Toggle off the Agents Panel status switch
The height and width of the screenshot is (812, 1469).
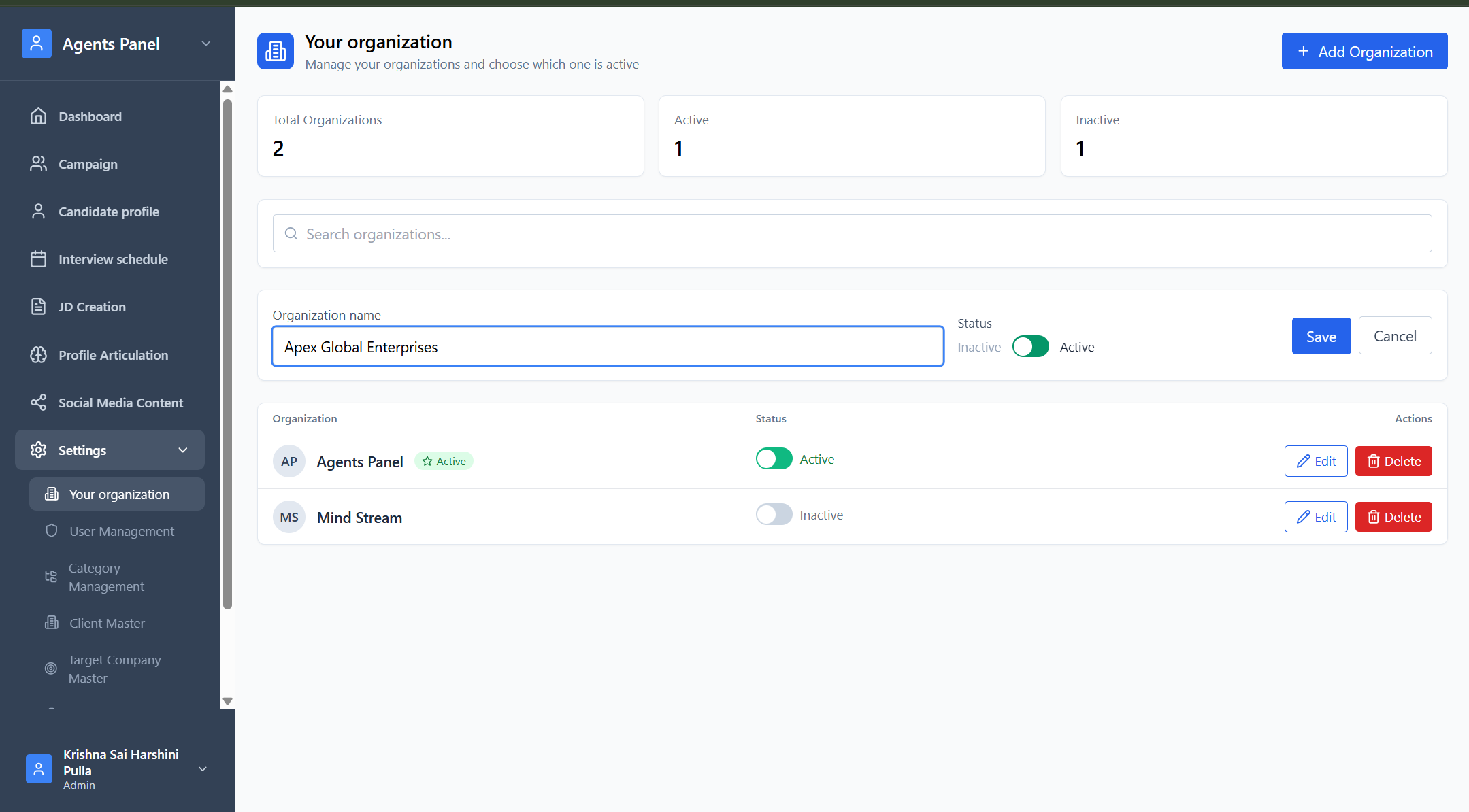(x=774, y=459)
